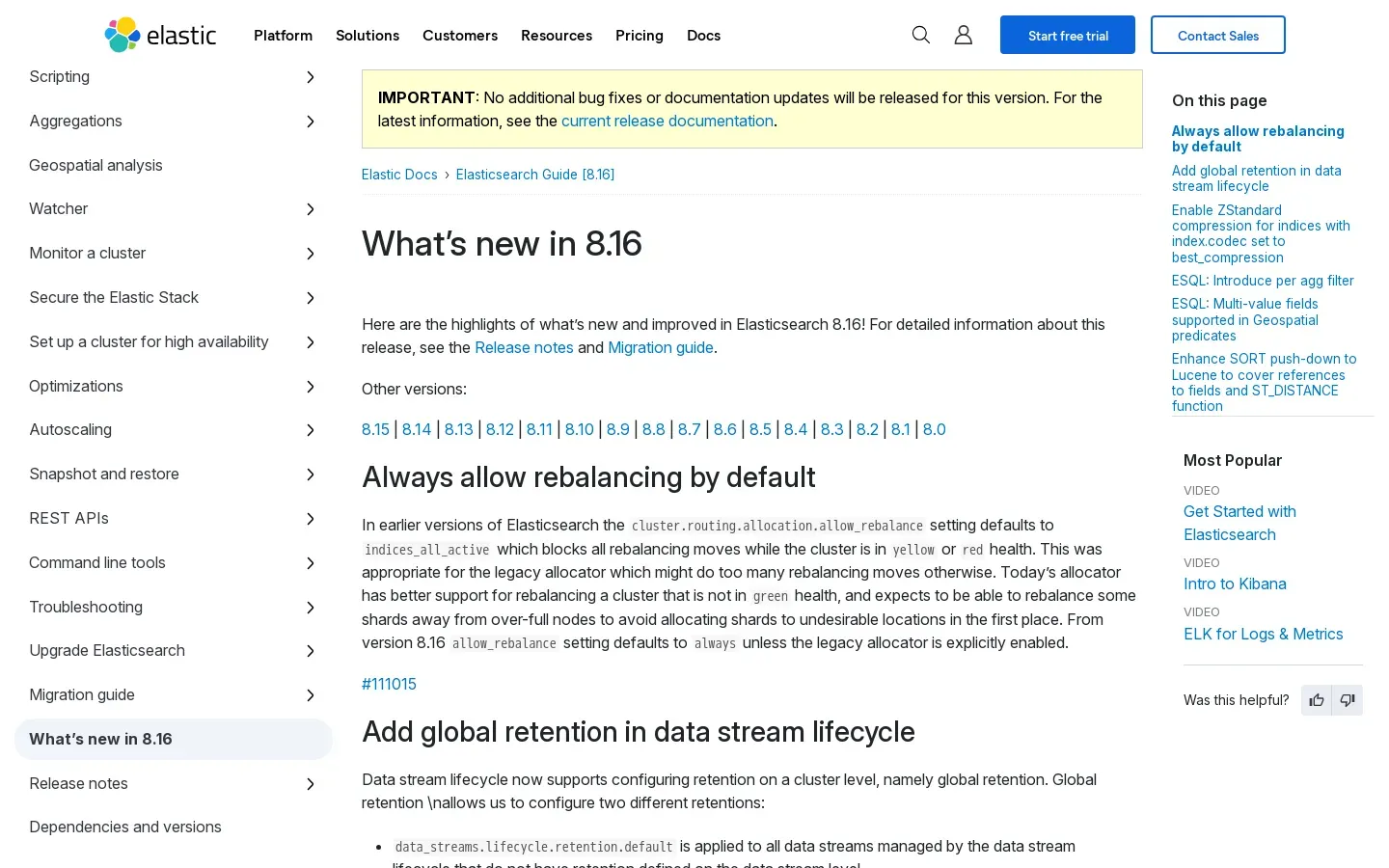This screenshot has width=1389, height=868.
Task: Jump to Add global retention in data stream lifecycle
Action: tap(1256, 178)
